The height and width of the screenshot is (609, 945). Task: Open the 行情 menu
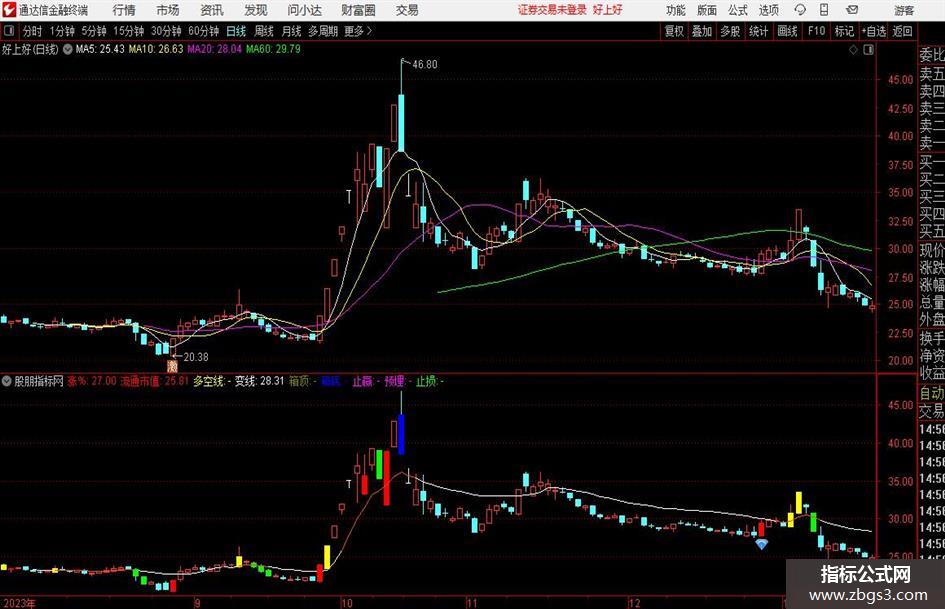pos(124,10)
